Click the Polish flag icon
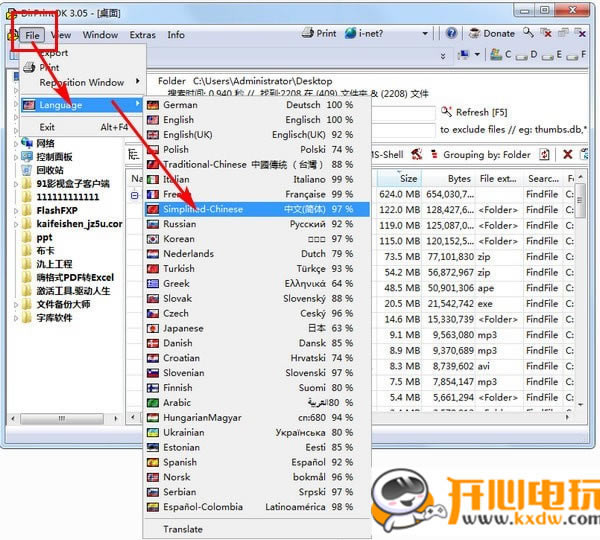 [x=153, y=150]
